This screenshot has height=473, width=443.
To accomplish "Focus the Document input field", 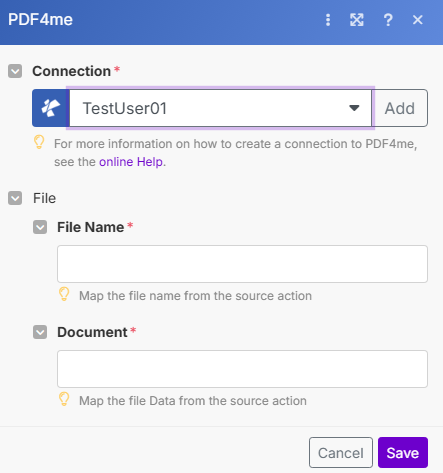I will (x=242, y=369).
